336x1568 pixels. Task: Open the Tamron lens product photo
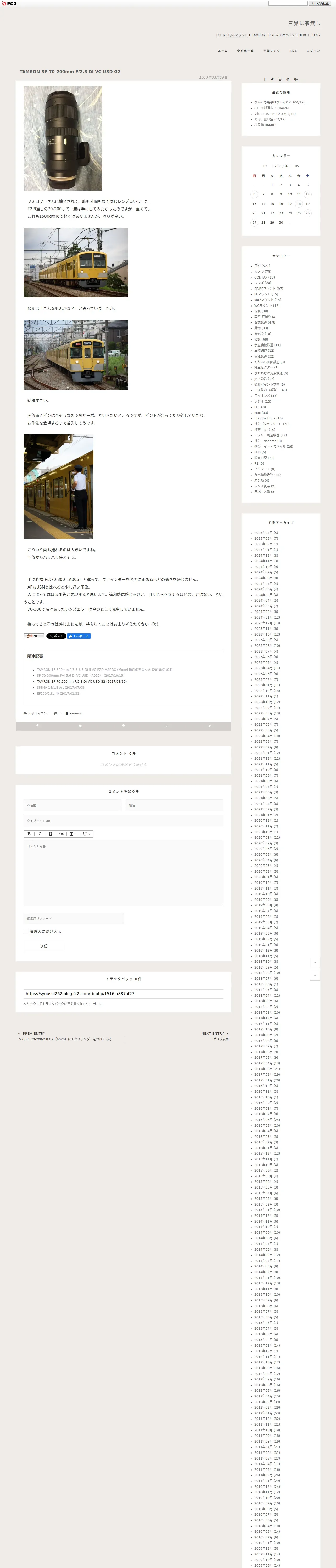pos(63,138)
